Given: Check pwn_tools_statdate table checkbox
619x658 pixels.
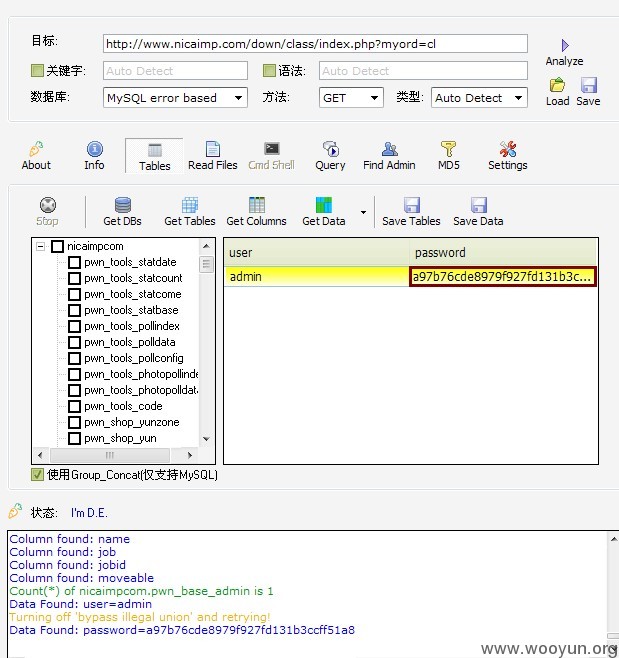Looking at the screenshot, I should point(74,262).
